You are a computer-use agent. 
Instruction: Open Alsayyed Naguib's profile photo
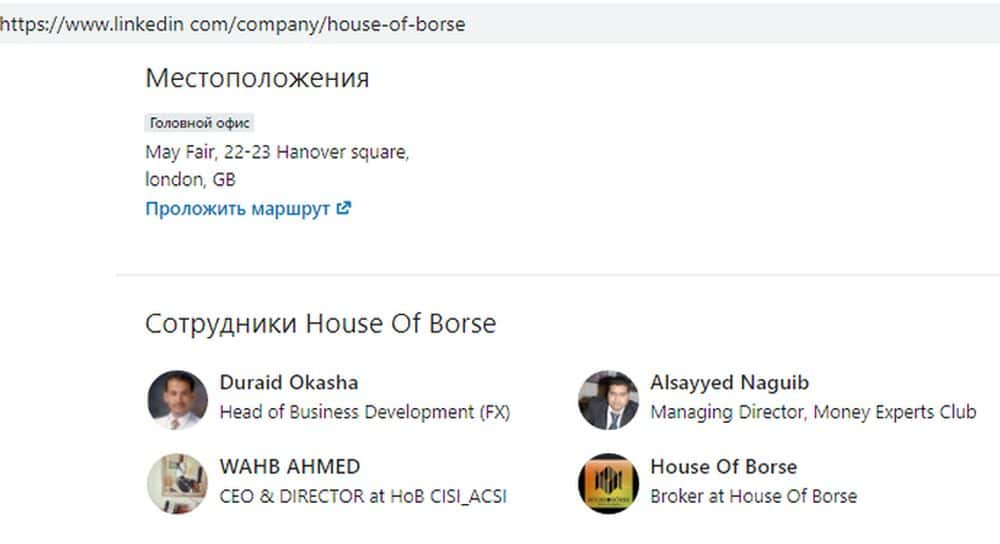608,400
